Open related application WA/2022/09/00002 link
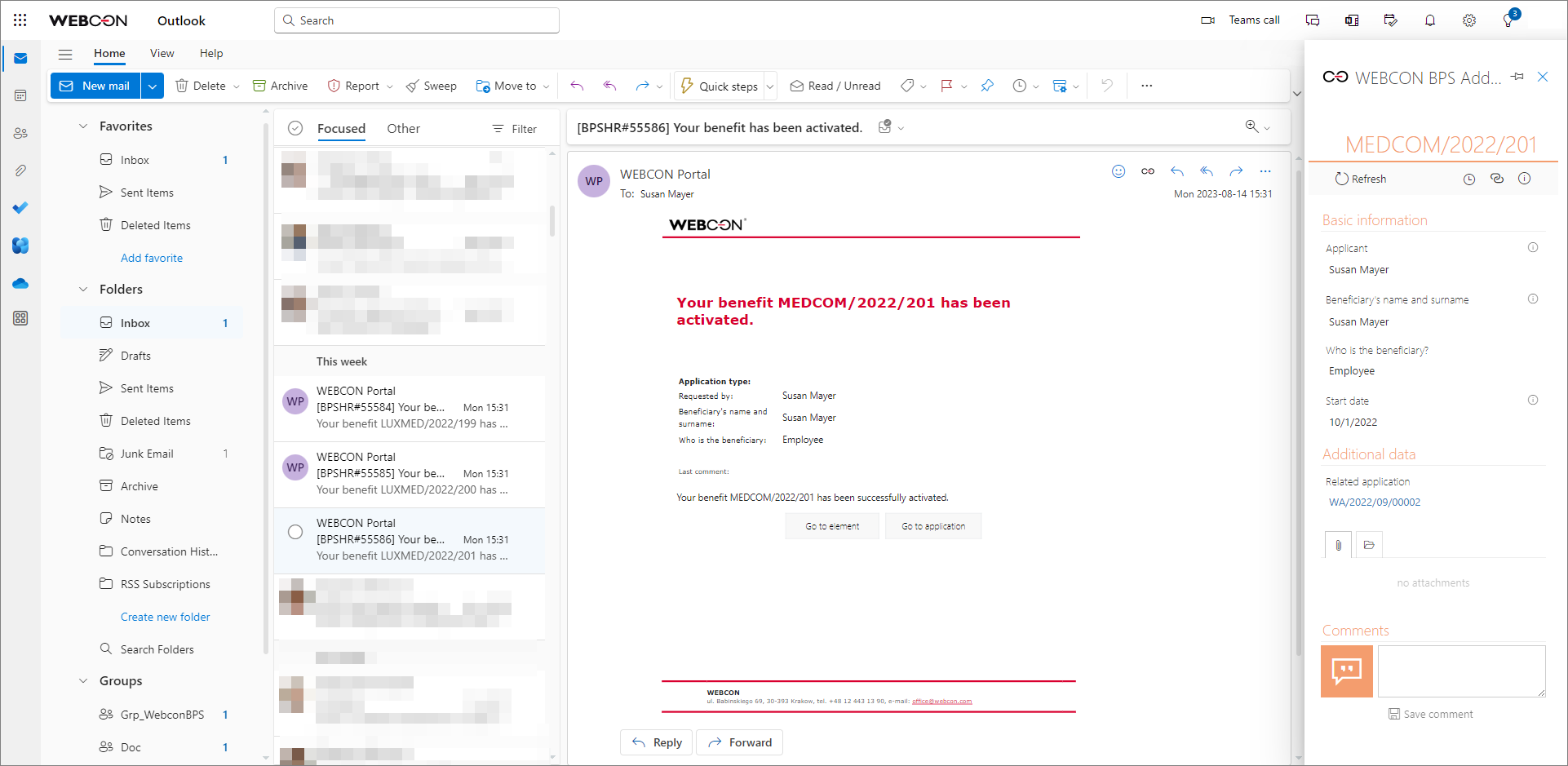Viewport: 1568px width, 766px height. click(1375, 503)
